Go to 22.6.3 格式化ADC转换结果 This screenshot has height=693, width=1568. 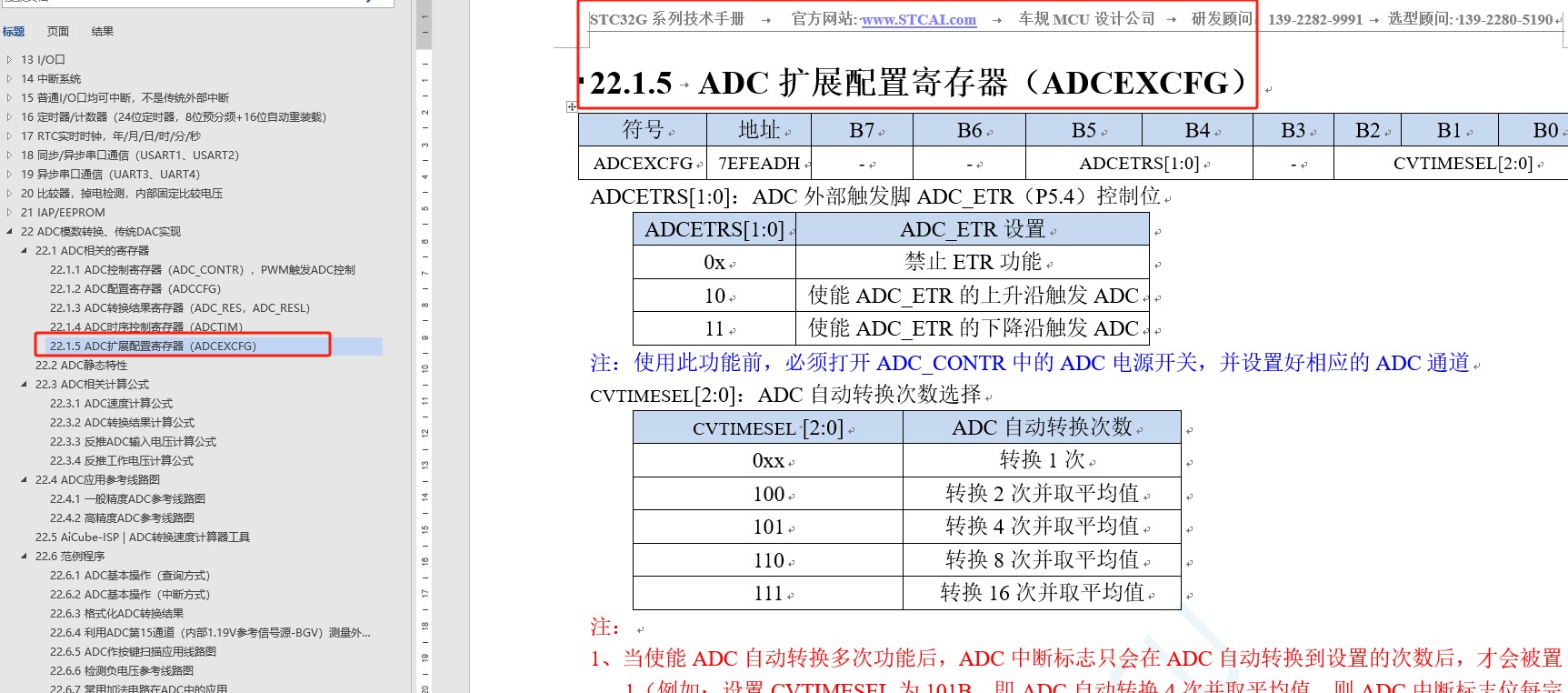point(116,614)
